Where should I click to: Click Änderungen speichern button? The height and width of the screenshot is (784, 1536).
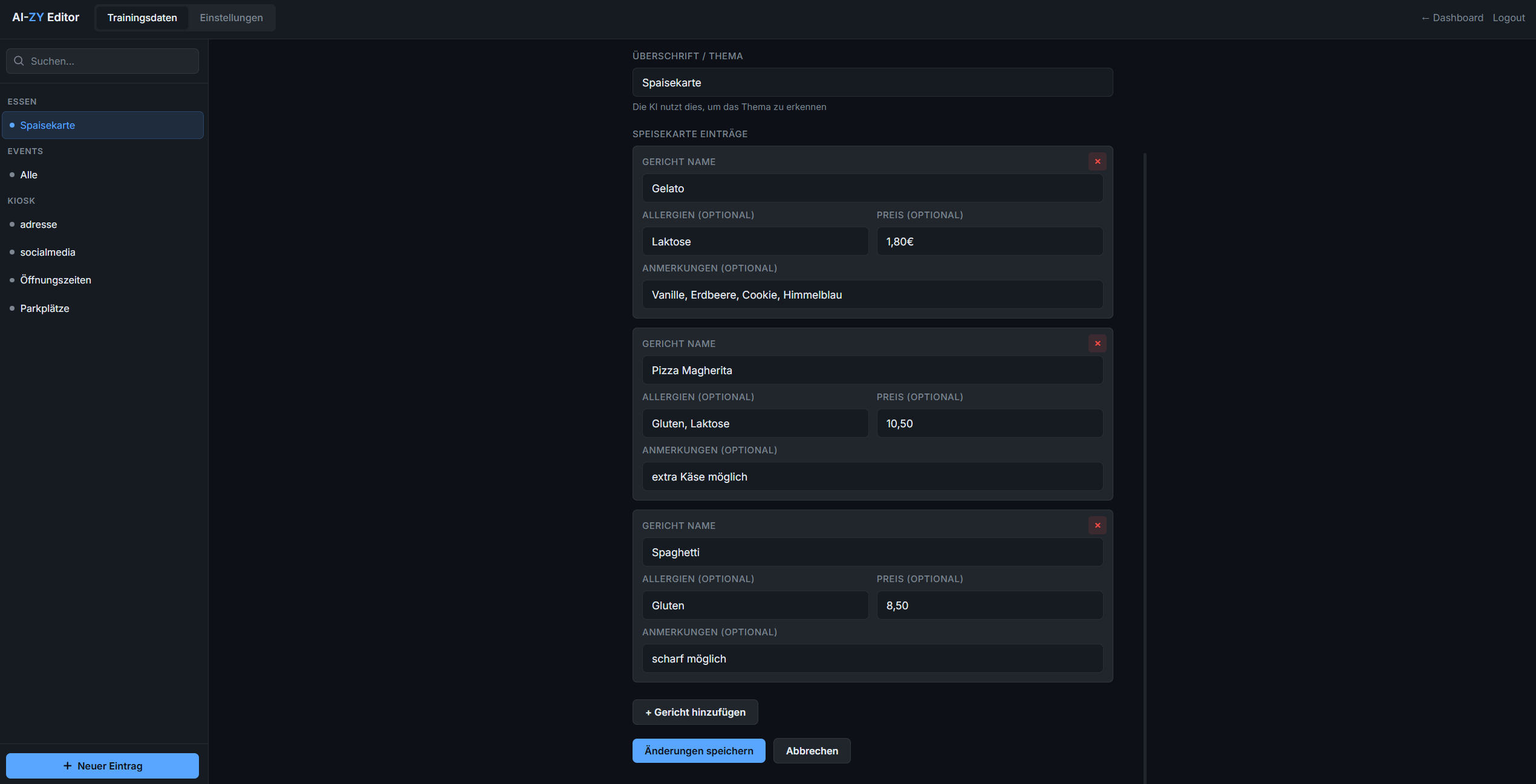pyautogui.click(x=698, y=751)
